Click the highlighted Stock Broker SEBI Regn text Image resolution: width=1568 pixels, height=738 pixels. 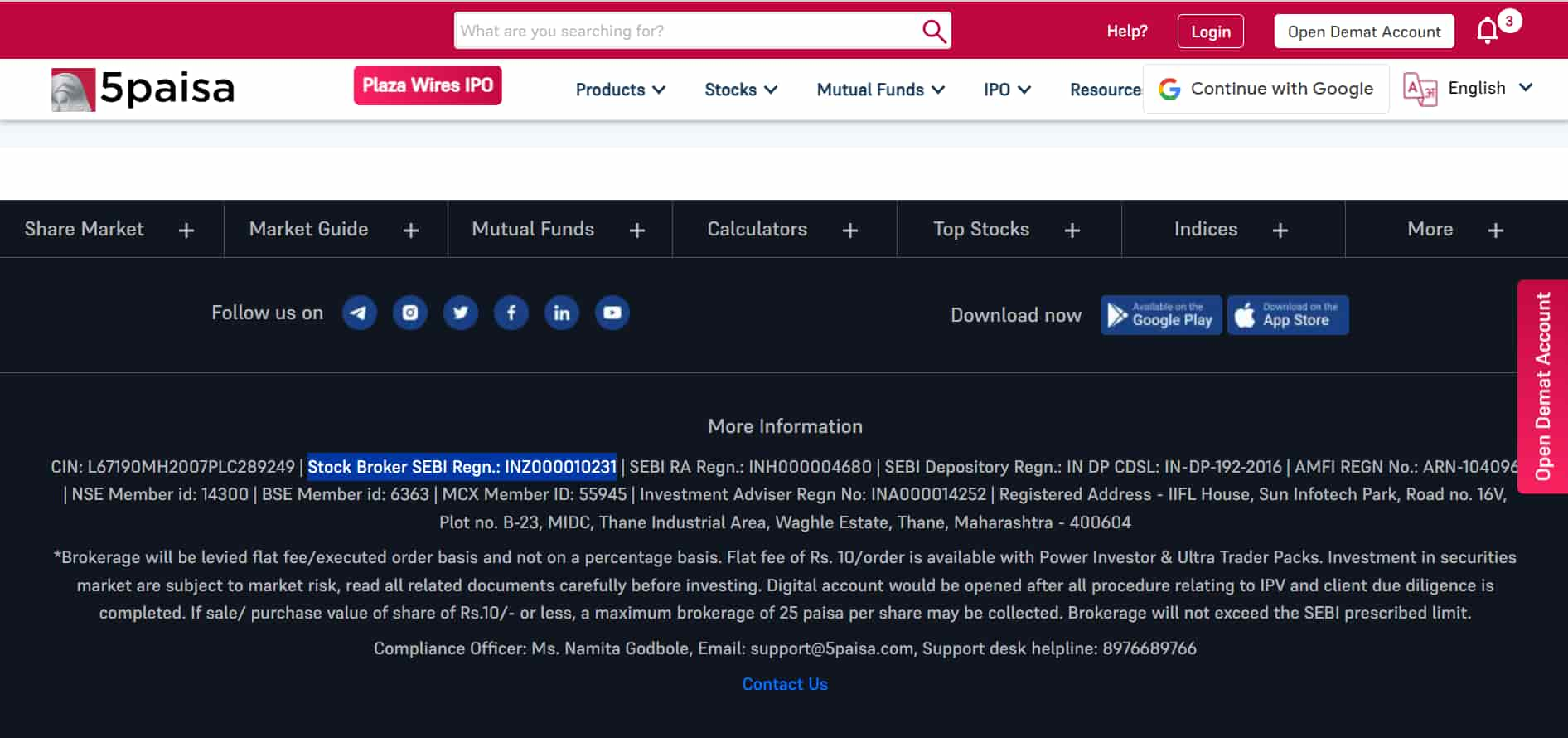pyautogui.click(x=462, y=467)
